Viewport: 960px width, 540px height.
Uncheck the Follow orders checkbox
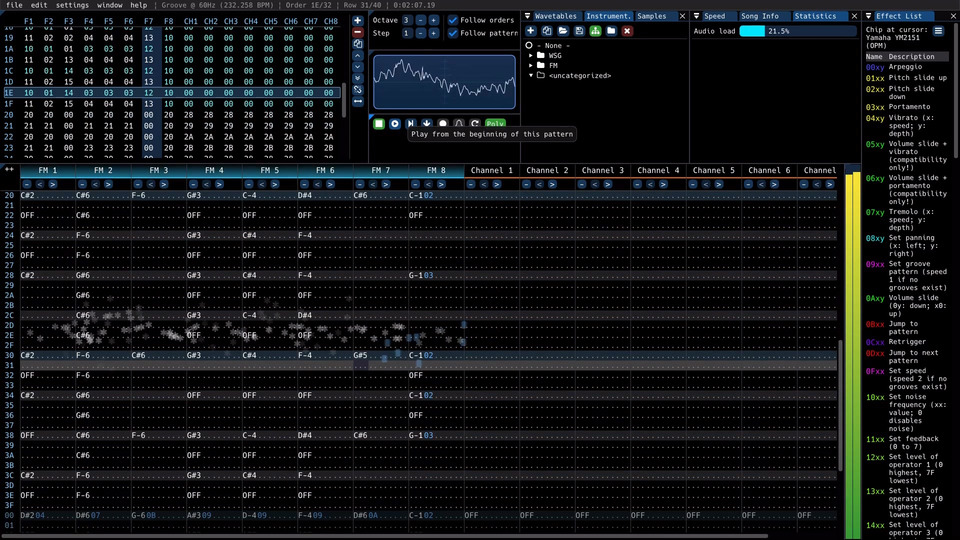(x=453, y=20)
